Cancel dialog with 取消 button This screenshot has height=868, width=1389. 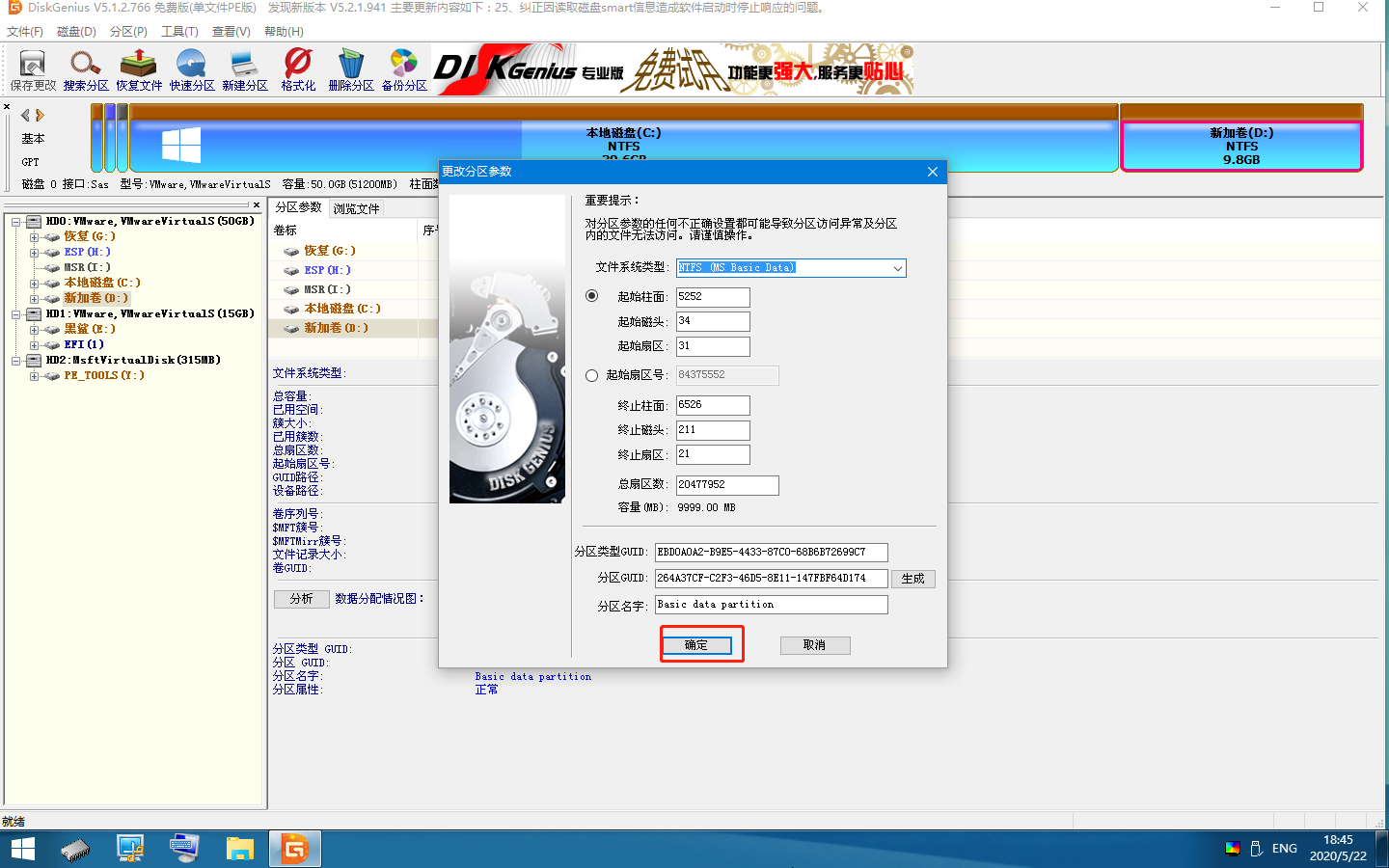815,645
